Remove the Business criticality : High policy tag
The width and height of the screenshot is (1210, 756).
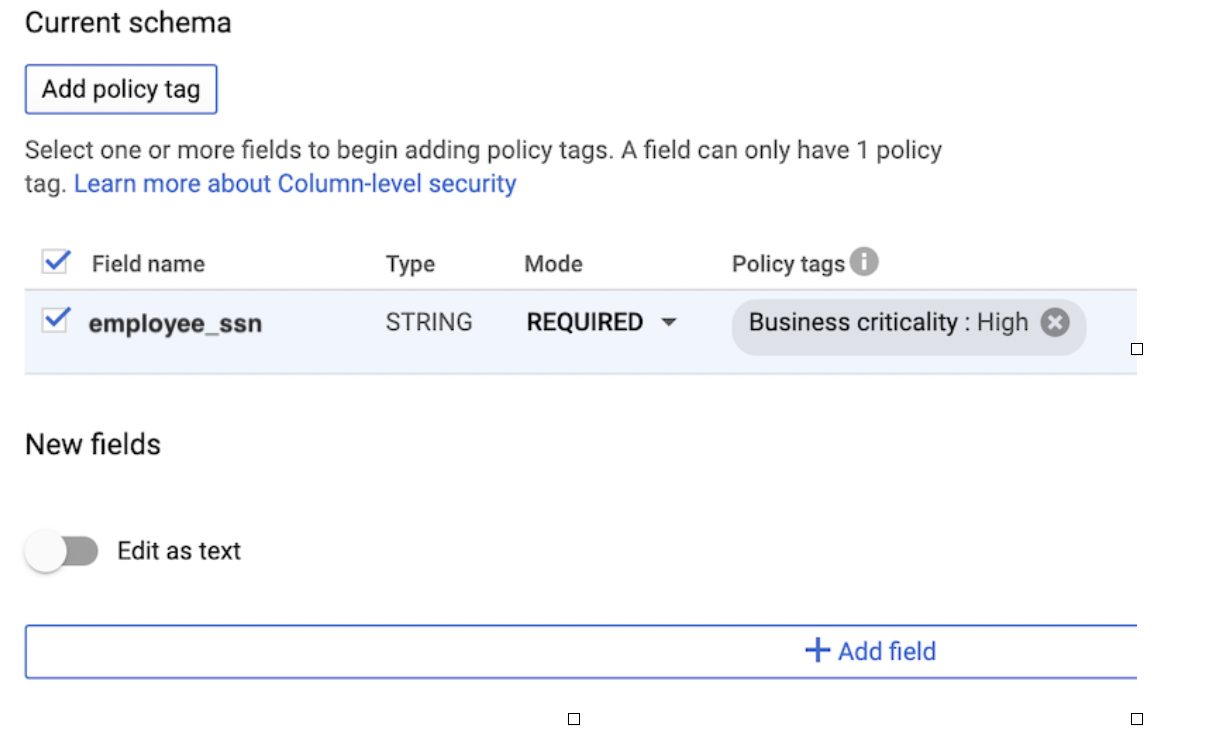click(1054, 322)
